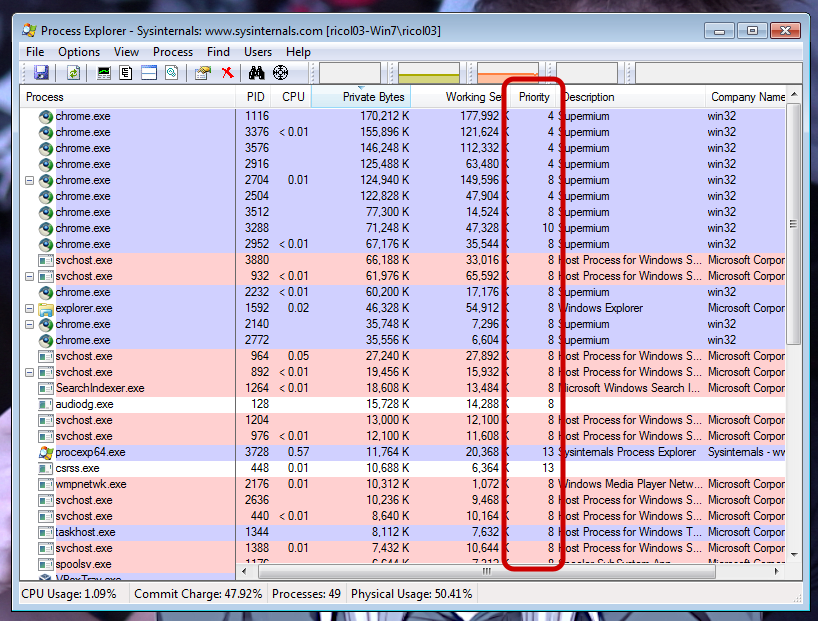Sort by the CPU column header
The height and width of the screenshot is (621, 818).
pyautogui.click(x=293, y=97)
